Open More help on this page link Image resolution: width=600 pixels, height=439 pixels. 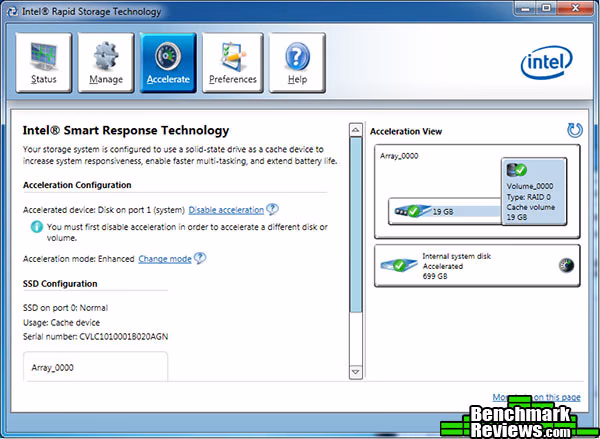click(x=536, y=397)
